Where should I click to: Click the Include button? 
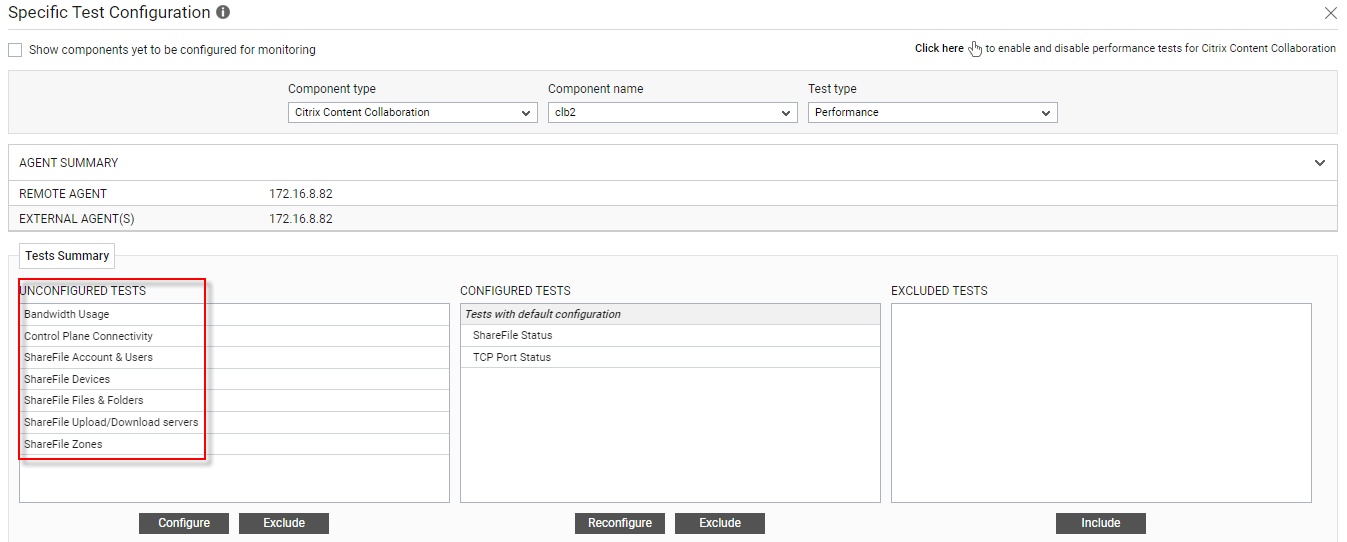point(1101,523)
